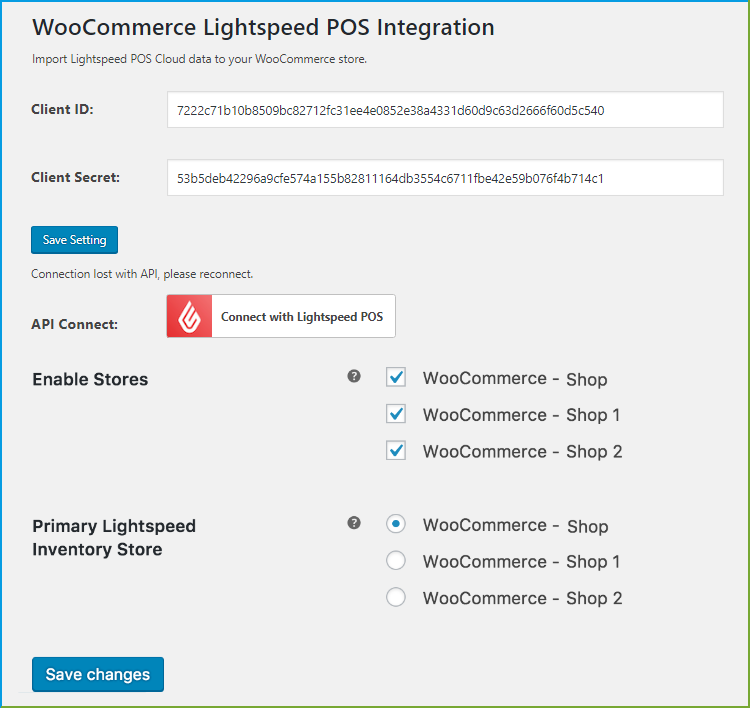Click the 'Connection lost with API' message

142,274
